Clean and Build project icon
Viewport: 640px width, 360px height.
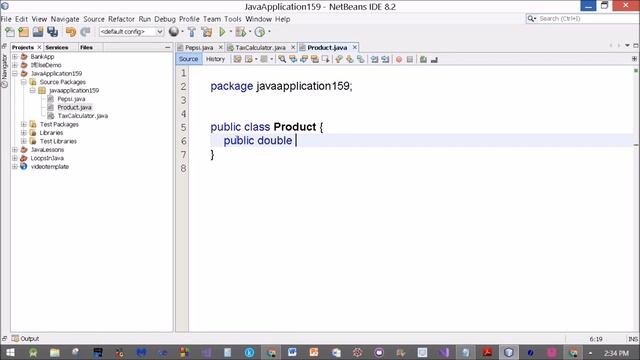coord(207,32)
